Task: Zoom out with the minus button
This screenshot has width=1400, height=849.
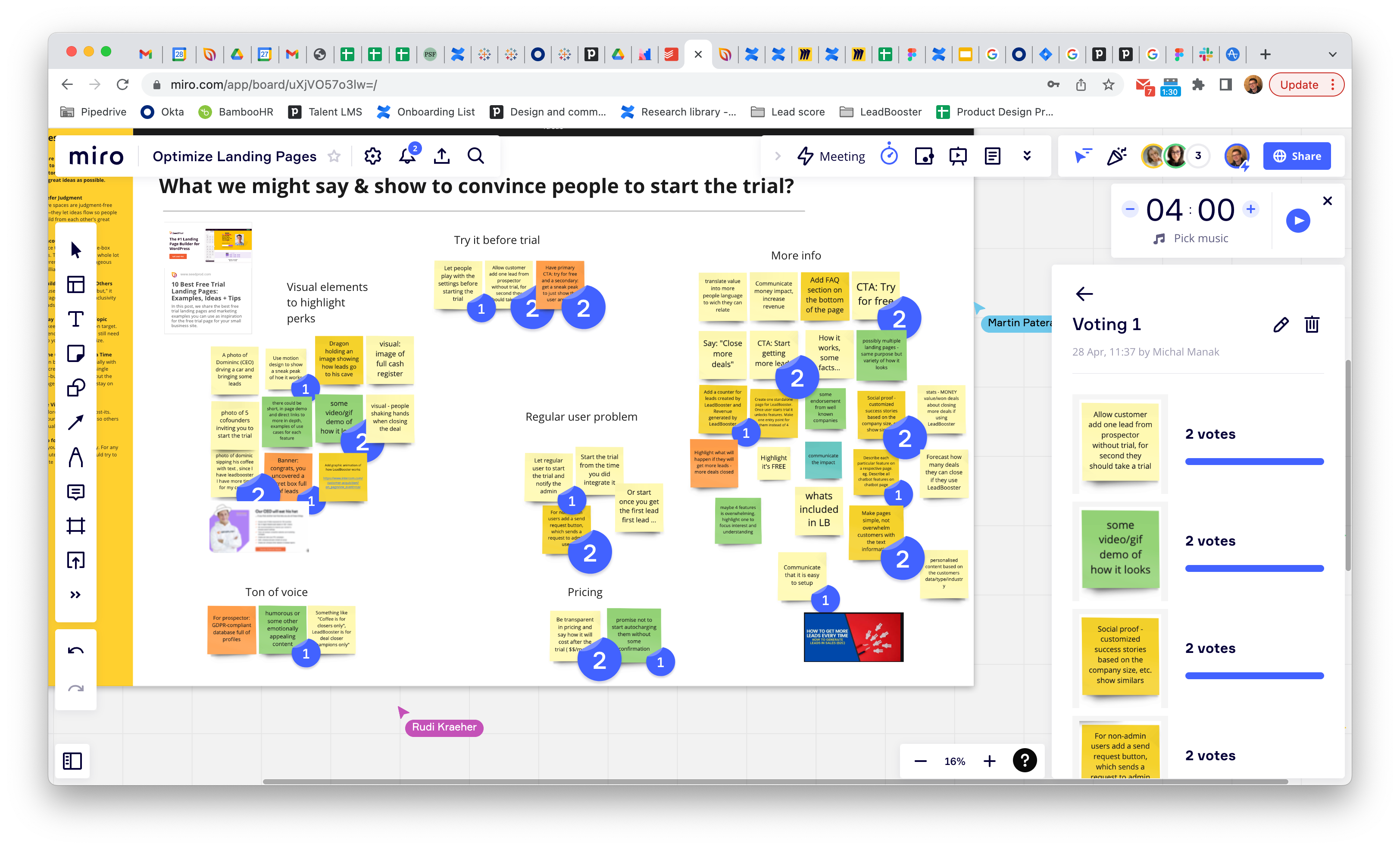Action: pyautogui.click(x=920, y=762)
